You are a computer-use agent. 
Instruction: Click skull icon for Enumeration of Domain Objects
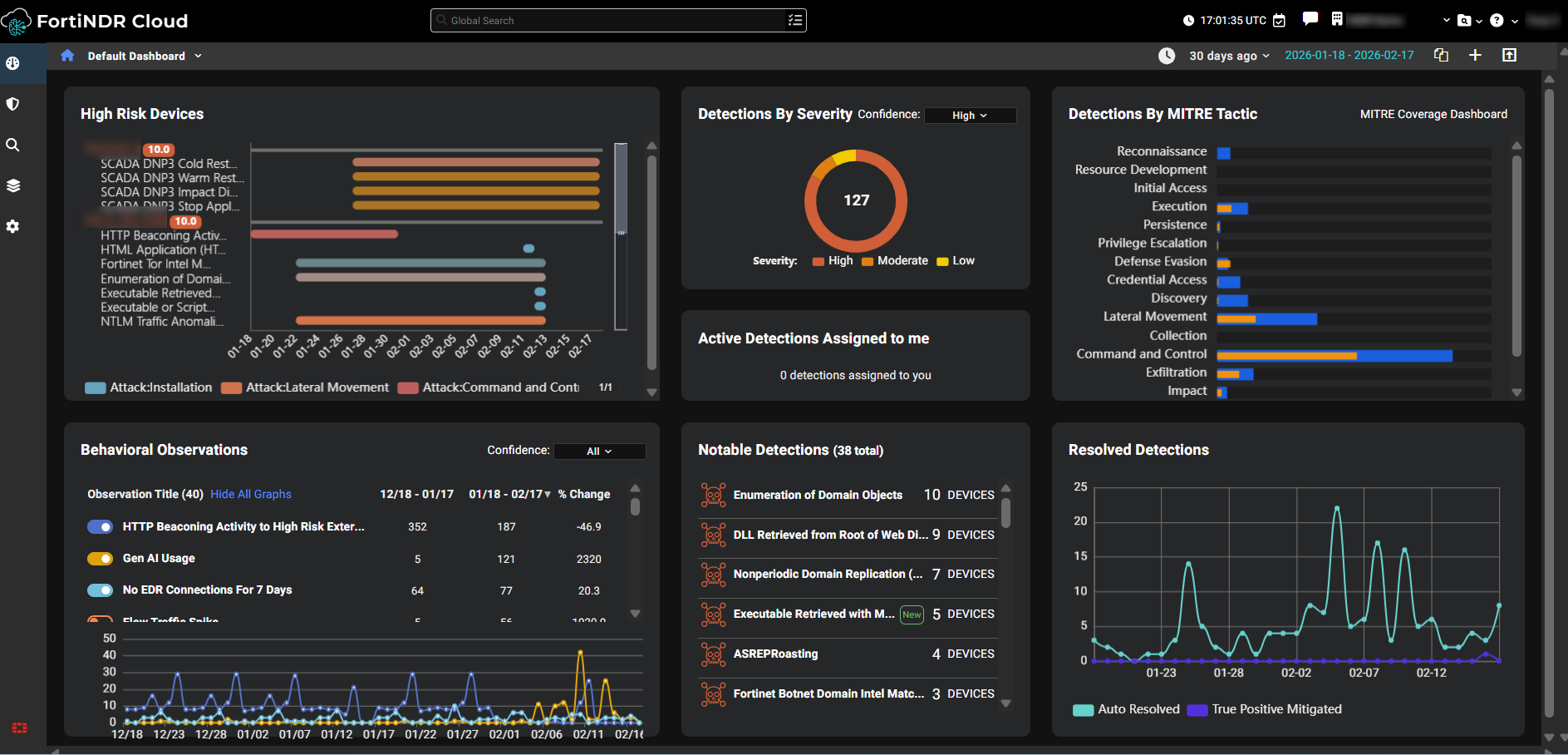click(x=713, y=495)
